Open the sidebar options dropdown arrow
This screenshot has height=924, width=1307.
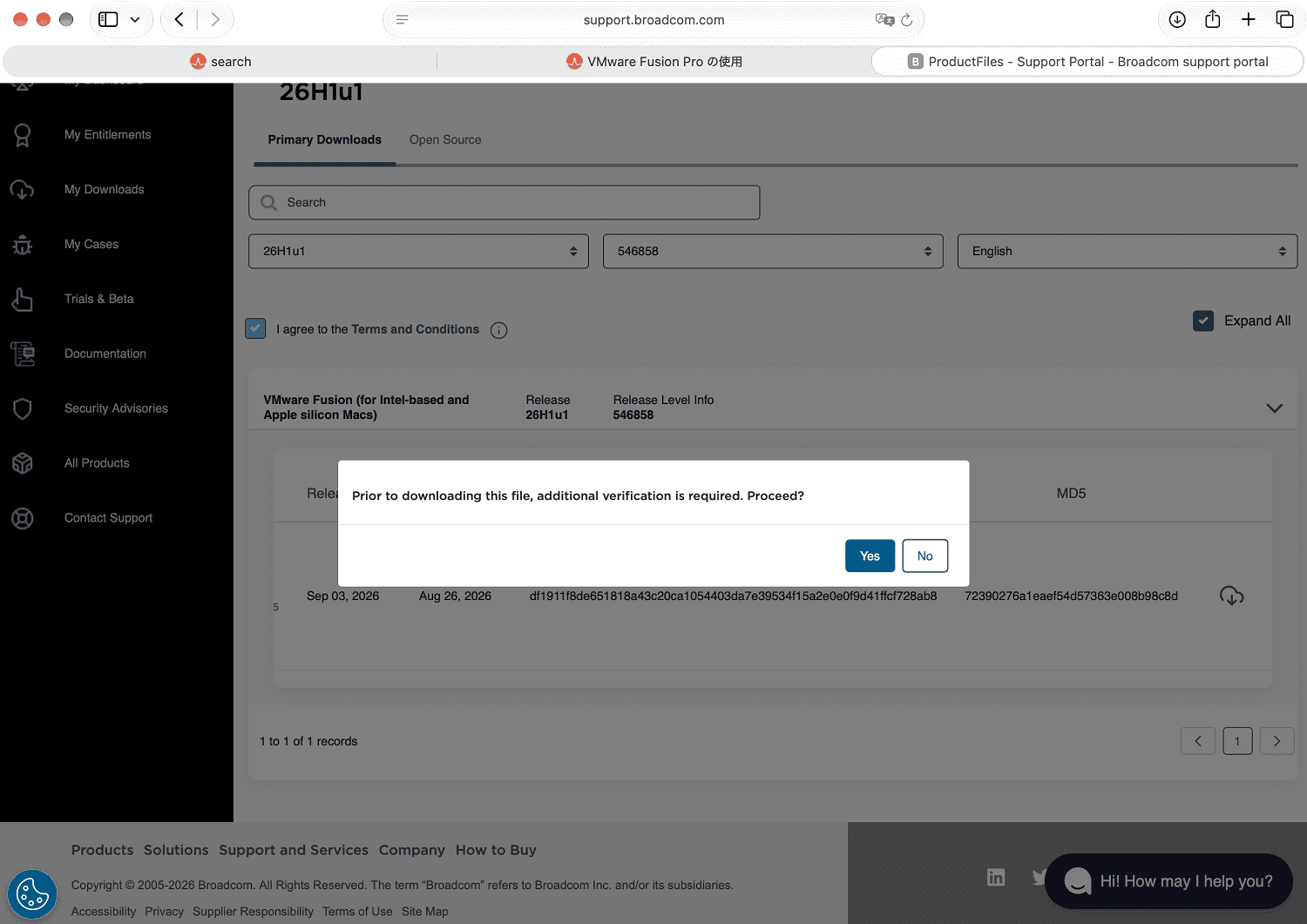[x=135, y=19]
